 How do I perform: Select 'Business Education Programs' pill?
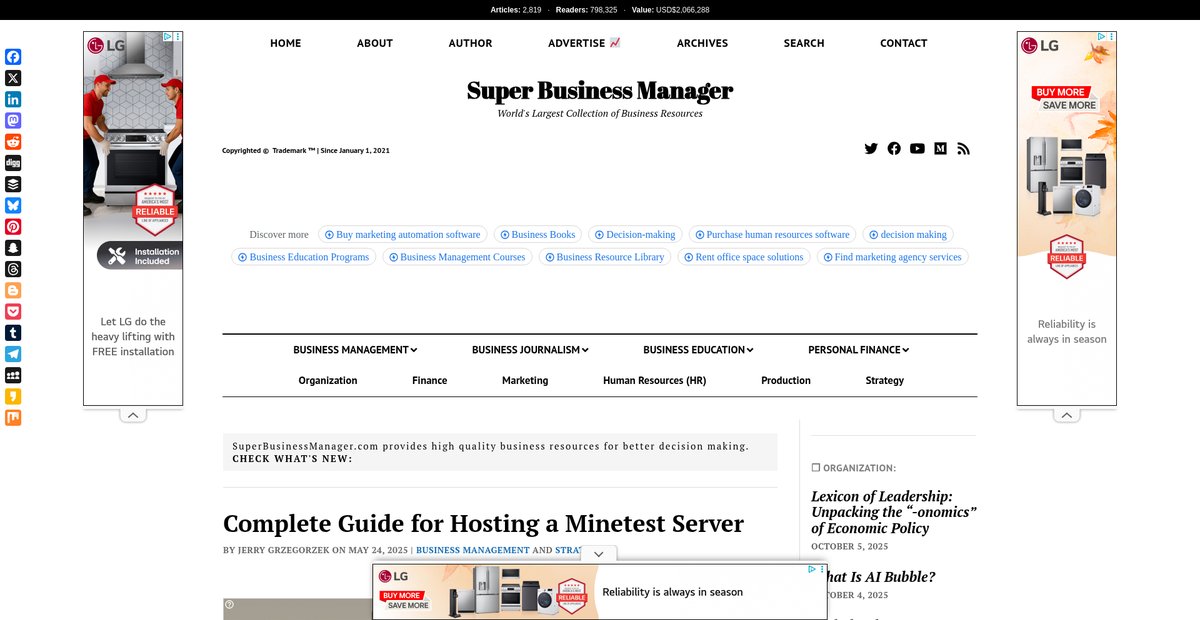(303, 257)
